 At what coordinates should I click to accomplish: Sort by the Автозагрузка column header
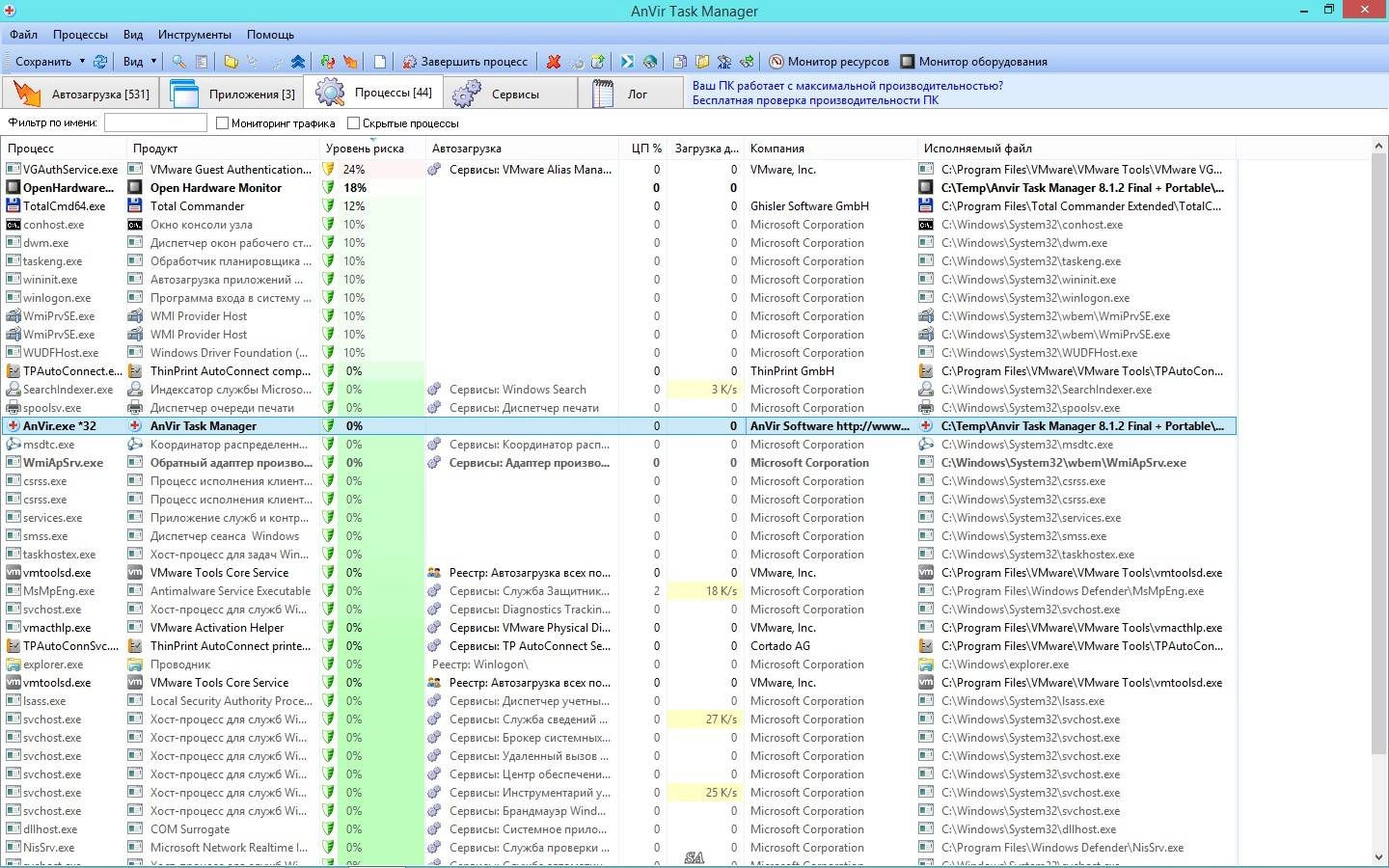point(522,149)
